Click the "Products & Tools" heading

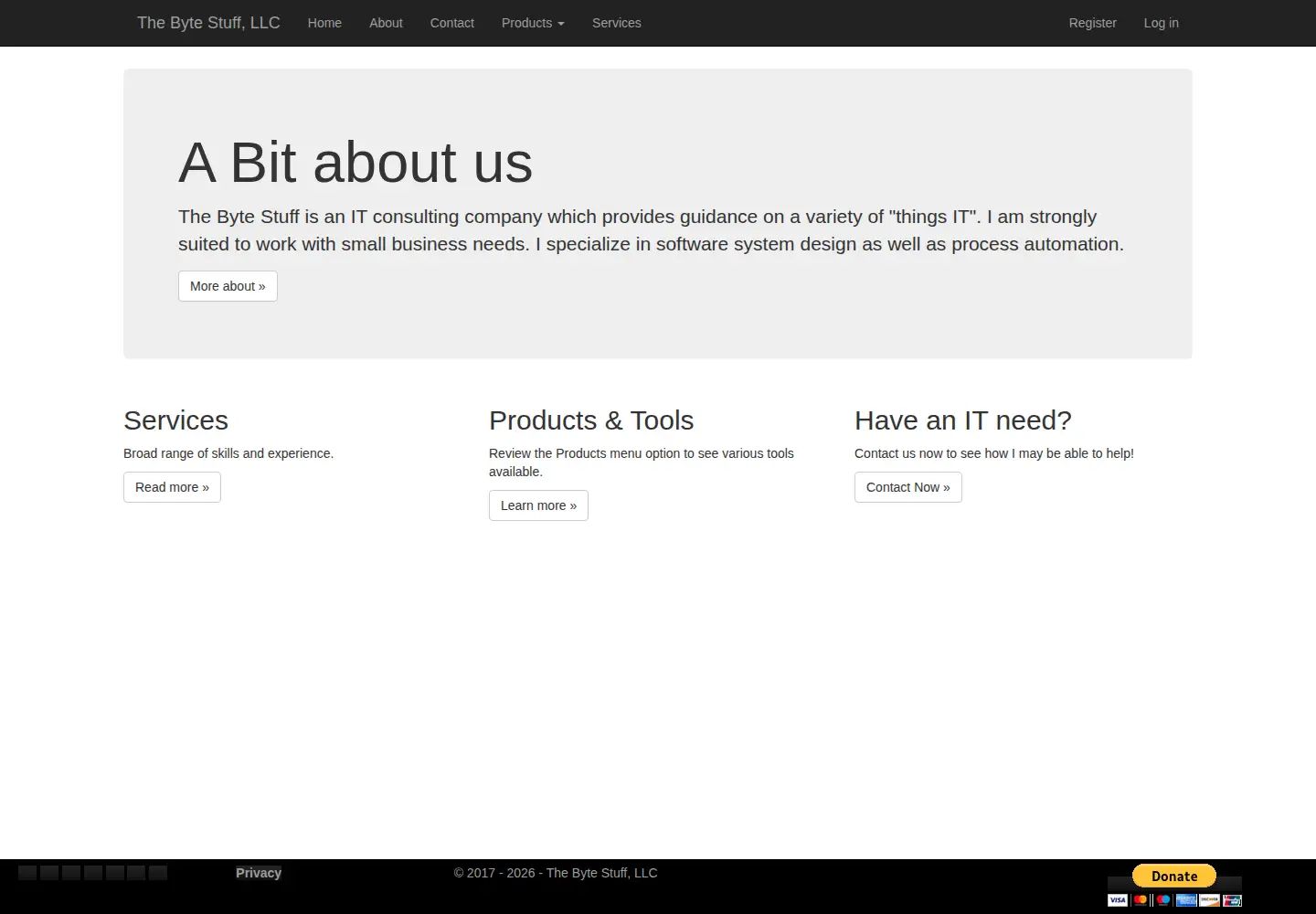coord(591,420)
